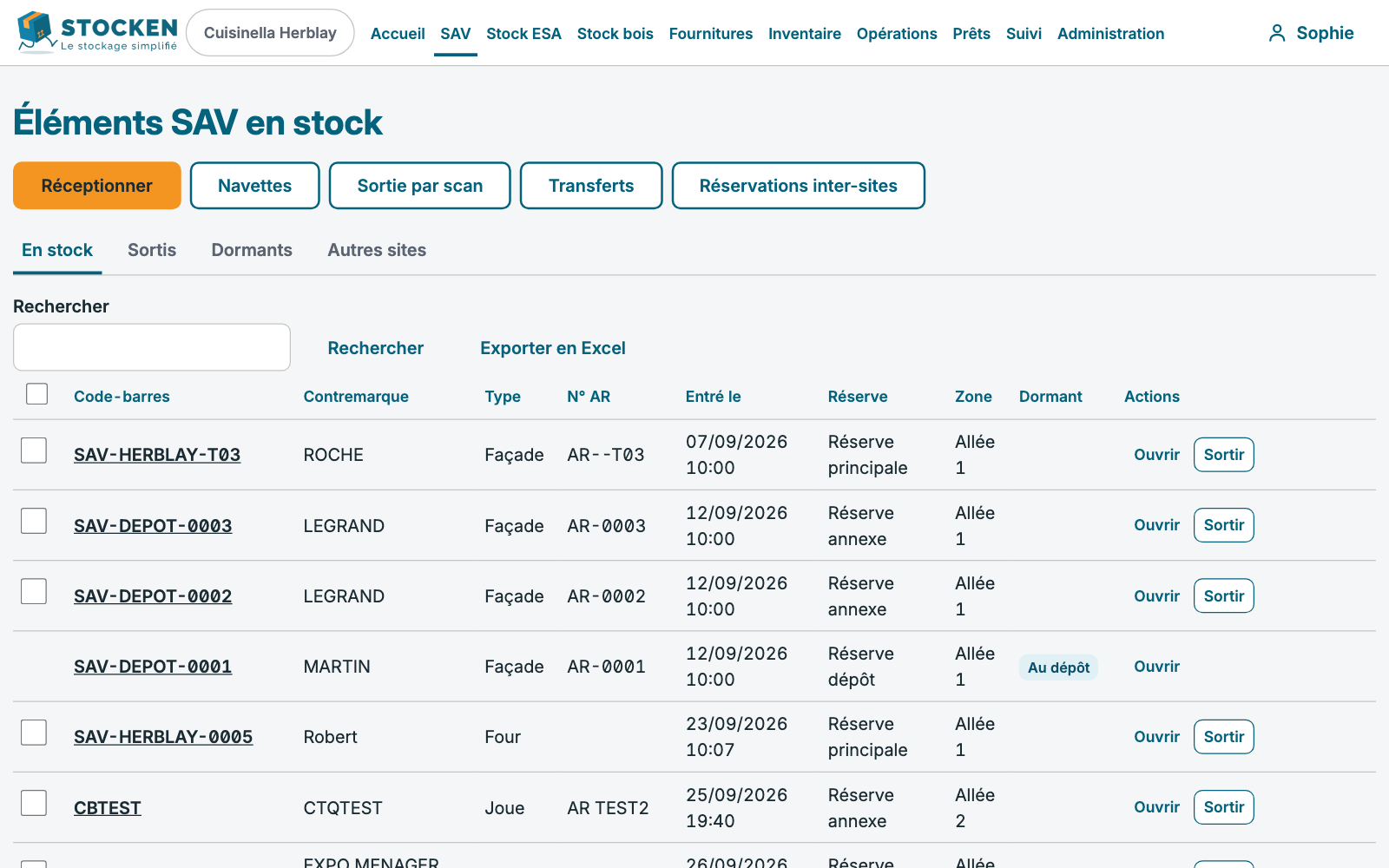The image size is (1389, 868).
Task: Click the Au dépôt badge
Action: coord(1058,667)
